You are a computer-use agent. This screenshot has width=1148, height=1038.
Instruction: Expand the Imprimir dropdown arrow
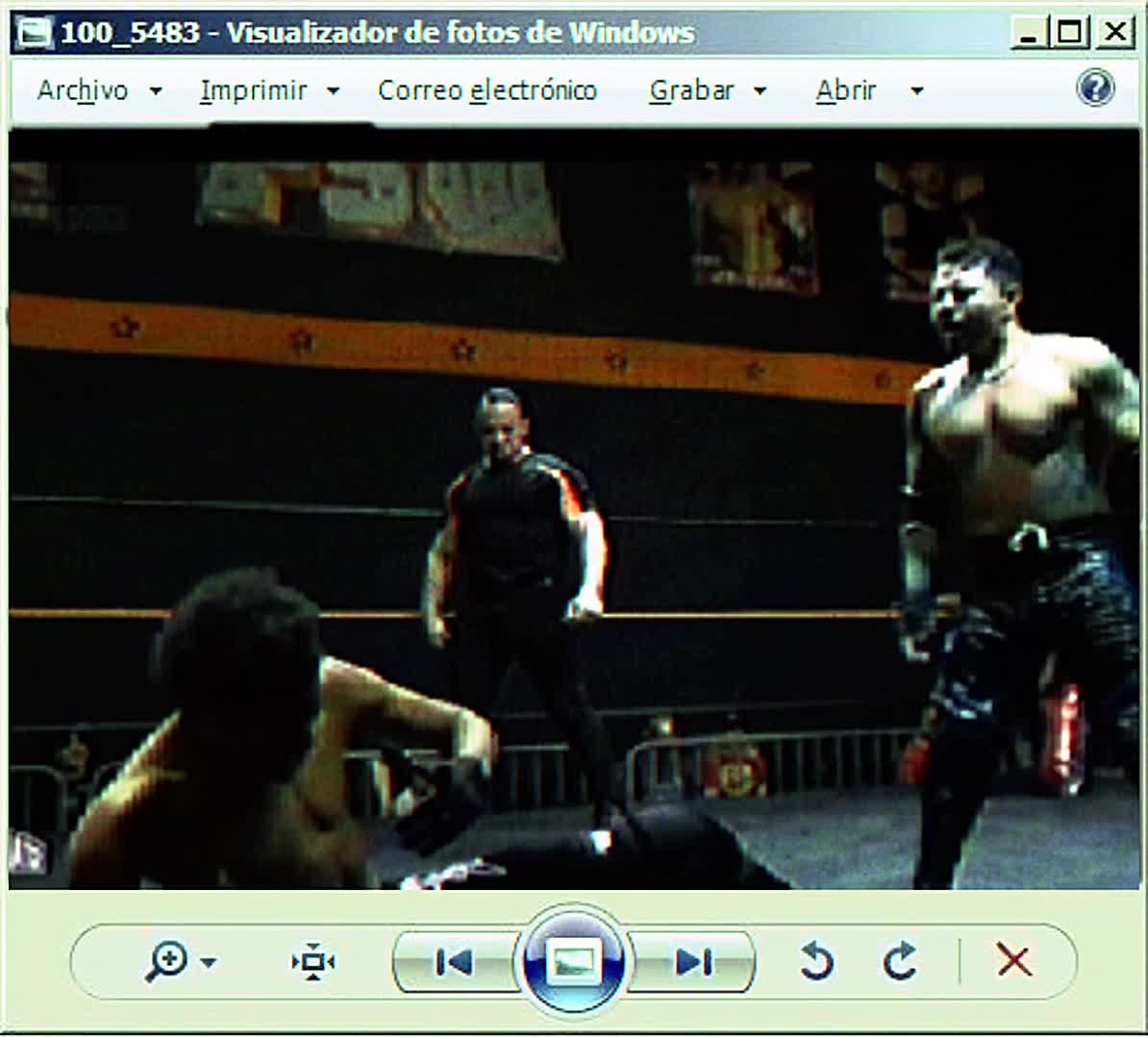tap(333, 91)
